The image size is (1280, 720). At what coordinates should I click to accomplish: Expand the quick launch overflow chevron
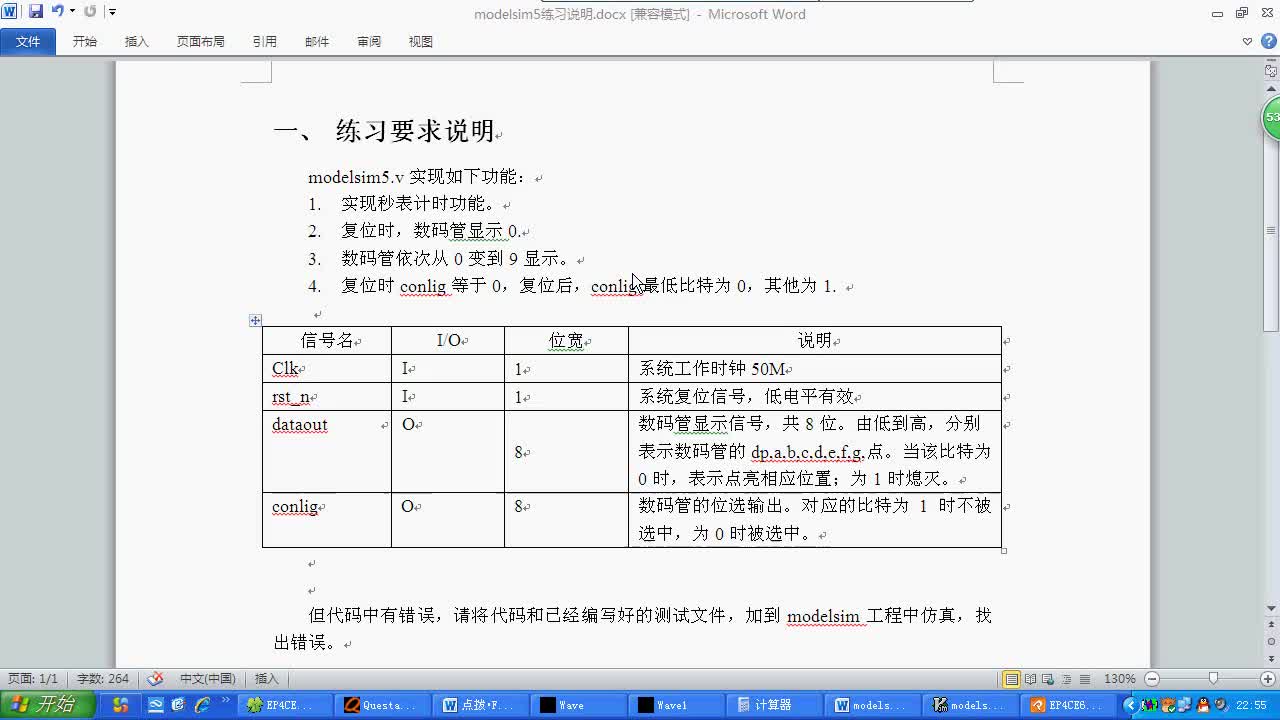click(x=226, y=701)
